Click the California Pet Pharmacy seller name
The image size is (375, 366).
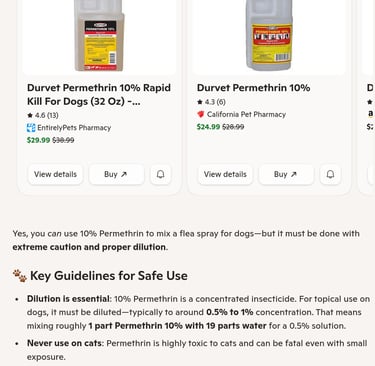[x=246, y=114]
